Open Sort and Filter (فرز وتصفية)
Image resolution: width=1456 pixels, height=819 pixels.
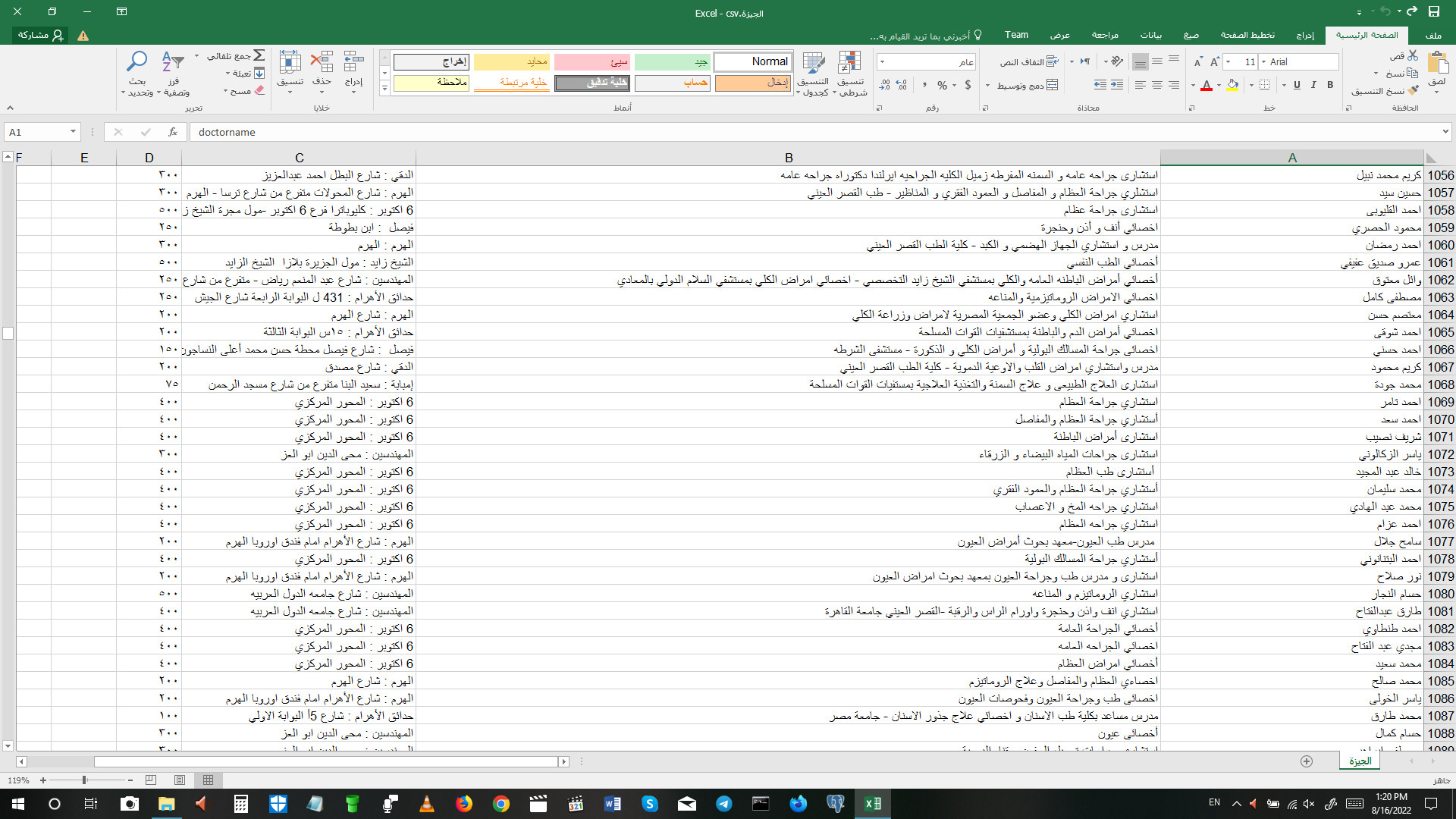pos(174,72)
